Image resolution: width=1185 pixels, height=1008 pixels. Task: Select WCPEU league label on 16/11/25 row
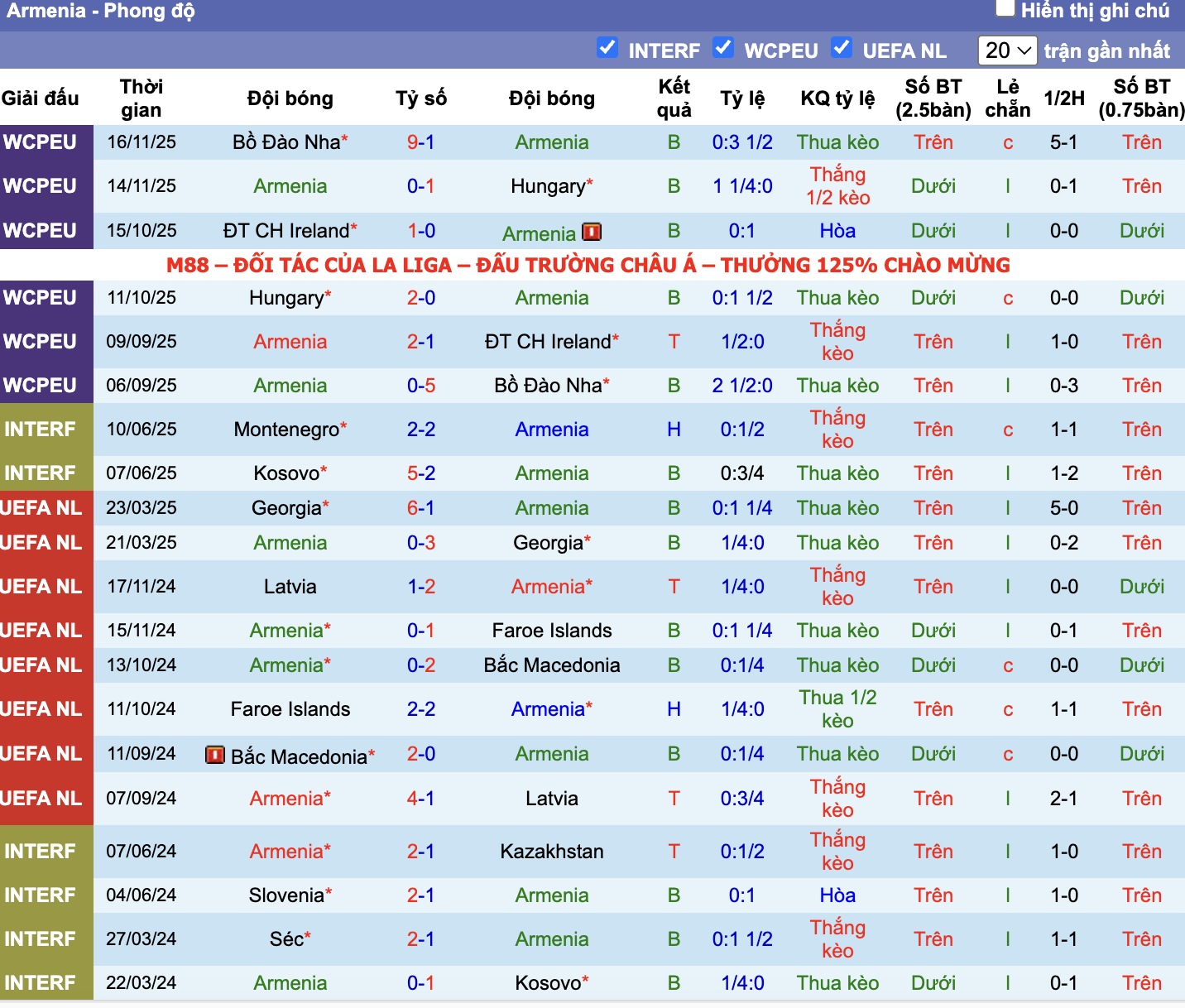(x=40, y=142)
